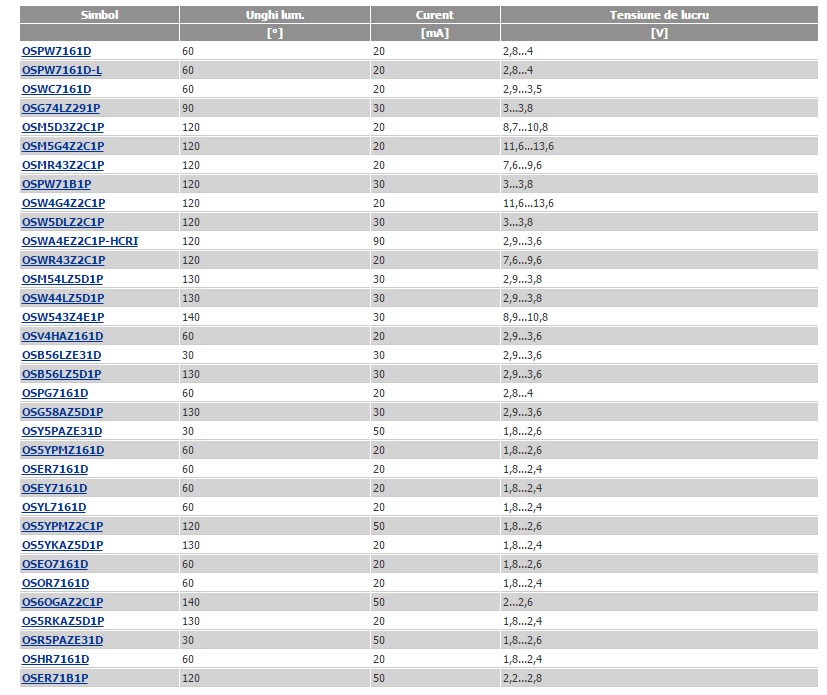Open the OSB56LZE31D product link
This screenshot has height=695, width=827.
pyautogui.click(x=61, y=355)
